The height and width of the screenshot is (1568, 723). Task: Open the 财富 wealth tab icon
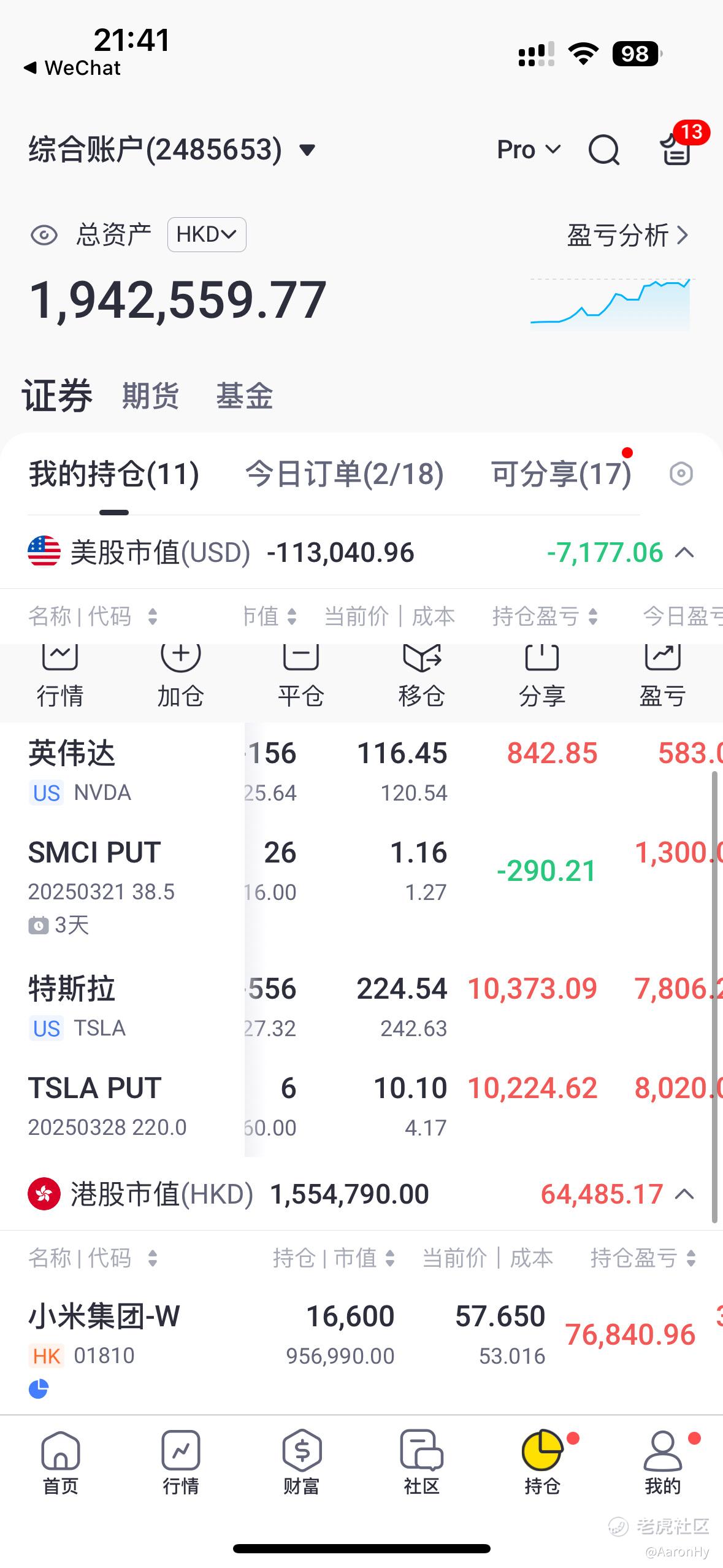301,1462
